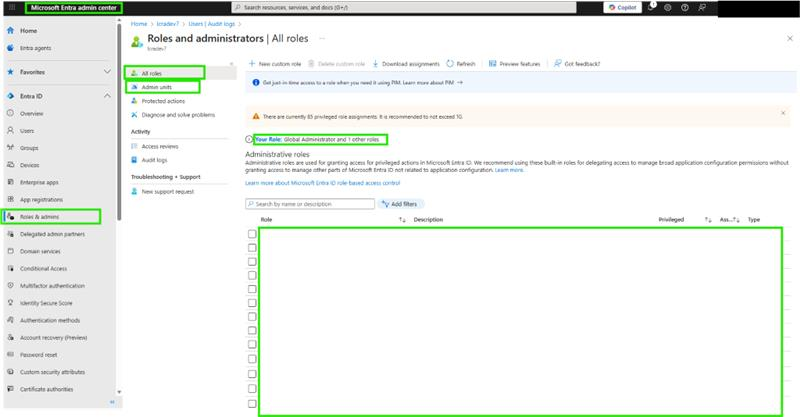
Task: Dismiss the privileged role assignments warning
Action: 783,113
